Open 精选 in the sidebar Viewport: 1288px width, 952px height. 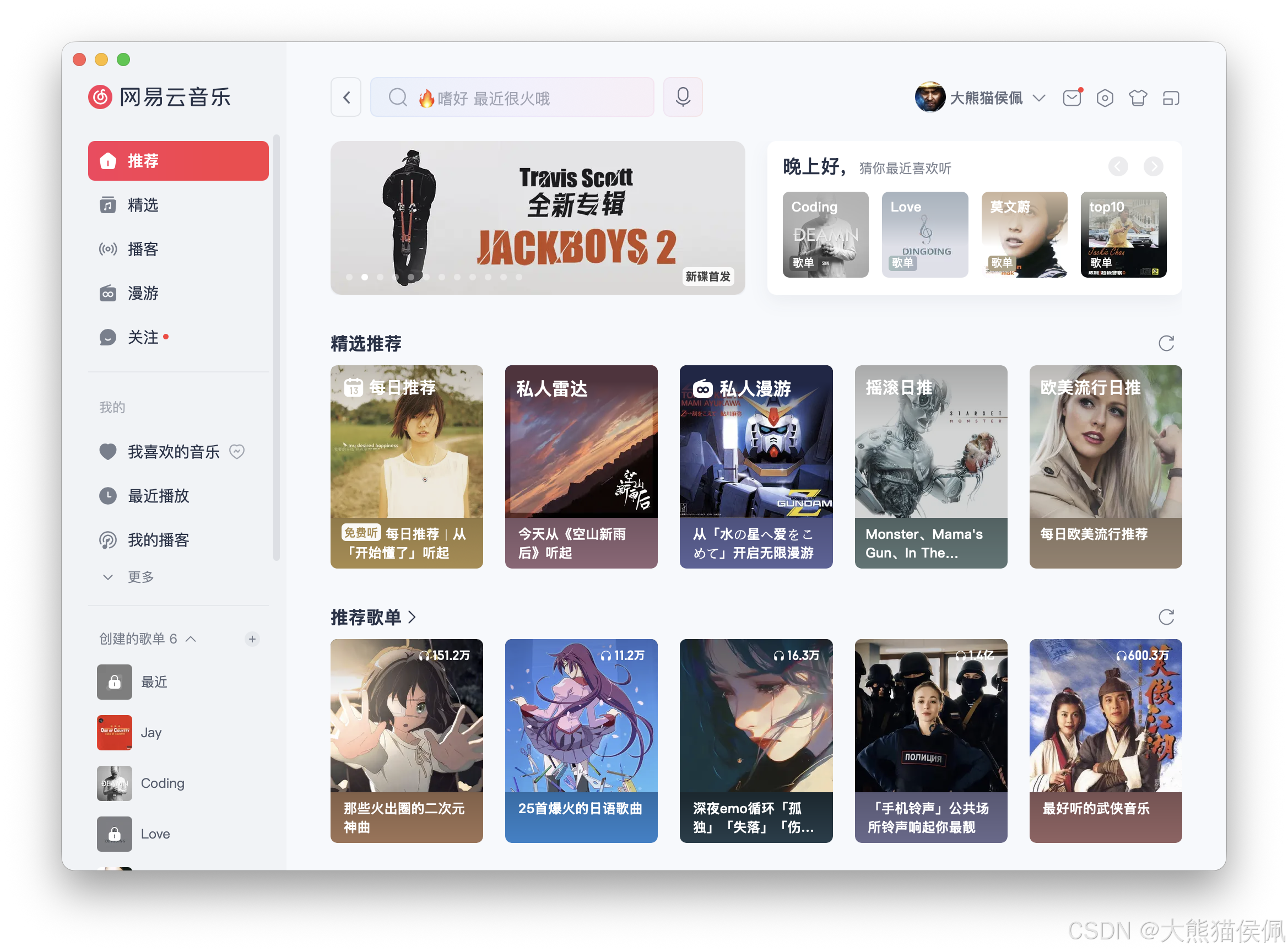(x=178, y=205)
